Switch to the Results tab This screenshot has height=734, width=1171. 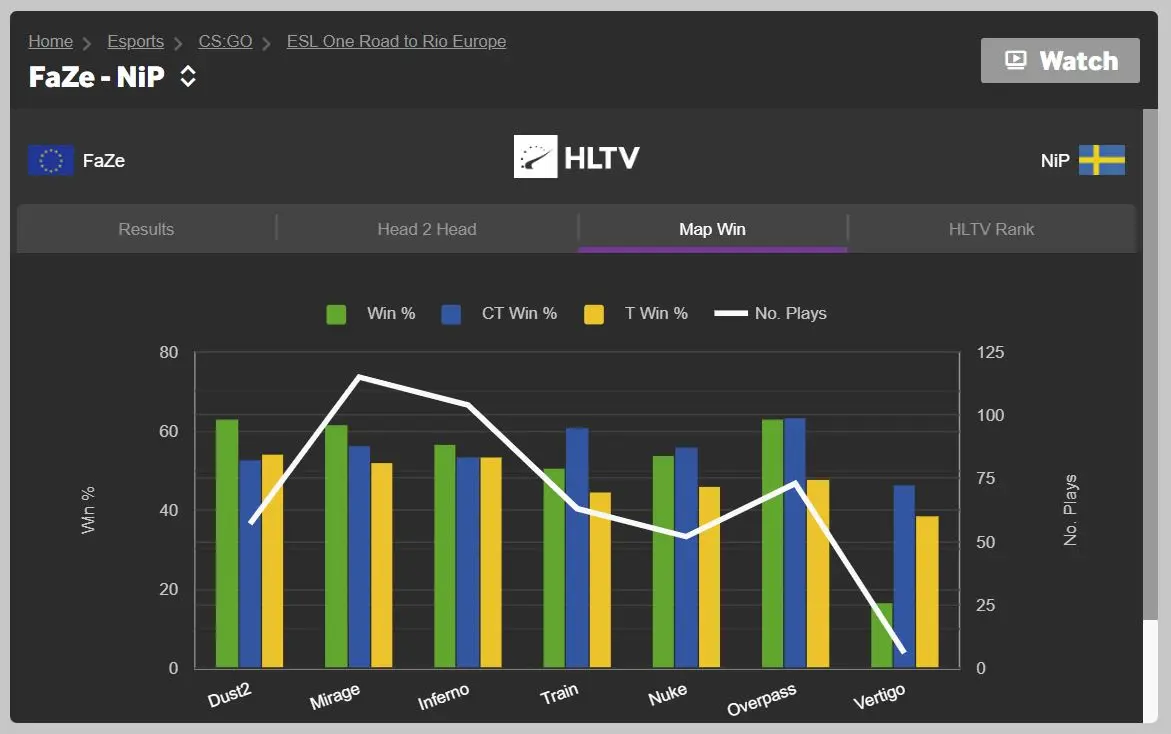pyautogui.click(x=146, y=229)
